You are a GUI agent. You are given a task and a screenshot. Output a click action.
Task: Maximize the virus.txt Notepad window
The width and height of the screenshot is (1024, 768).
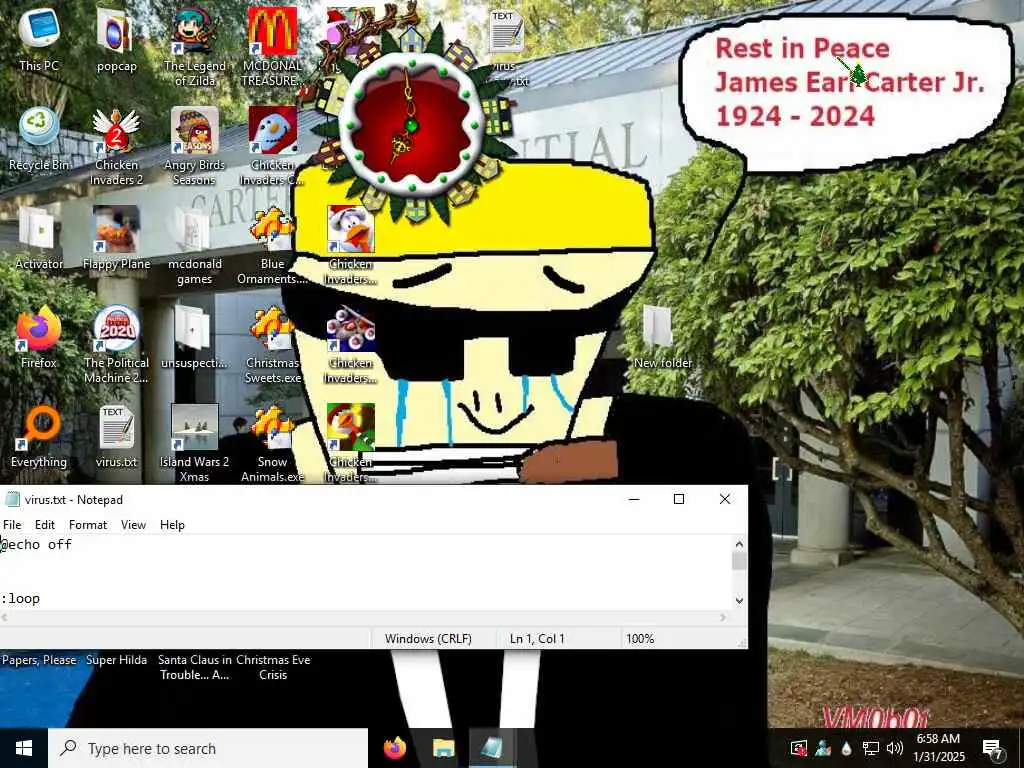coord(679,499)
